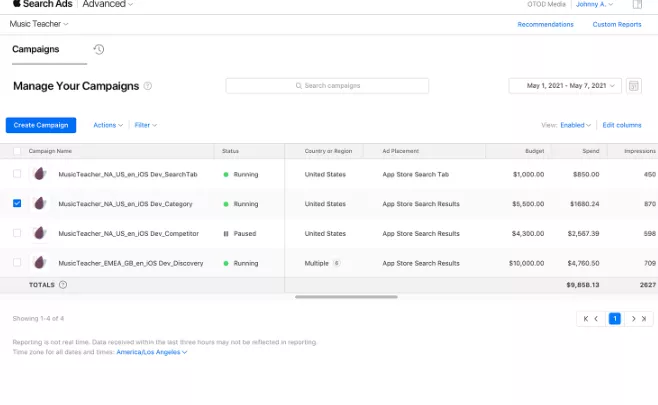Expand the Actions dropdown
This screenshot has height=405, width=658.
click(108, 125)
